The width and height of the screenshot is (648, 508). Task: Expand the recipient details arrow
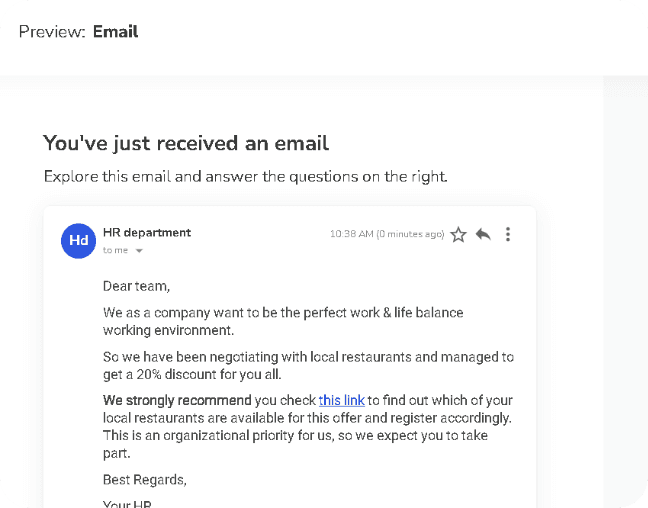(139, 250)
